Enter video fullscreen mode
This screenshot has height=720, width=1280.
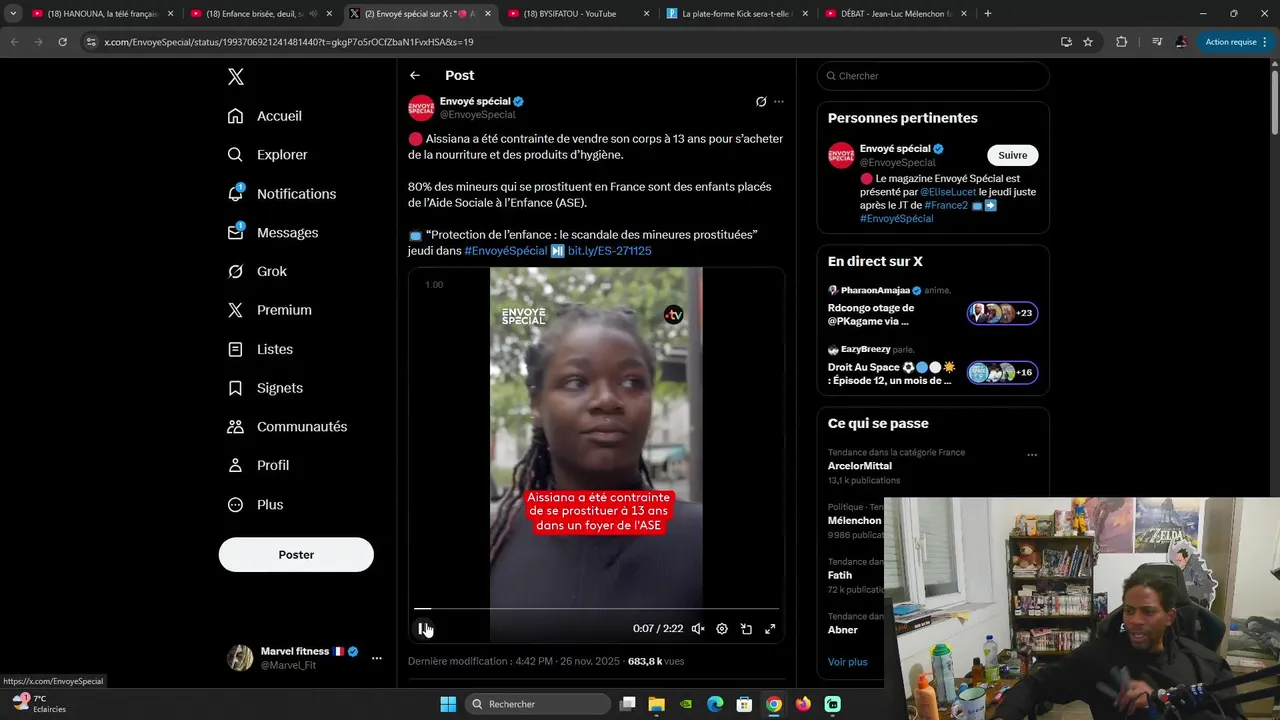[x=770, y=629]
